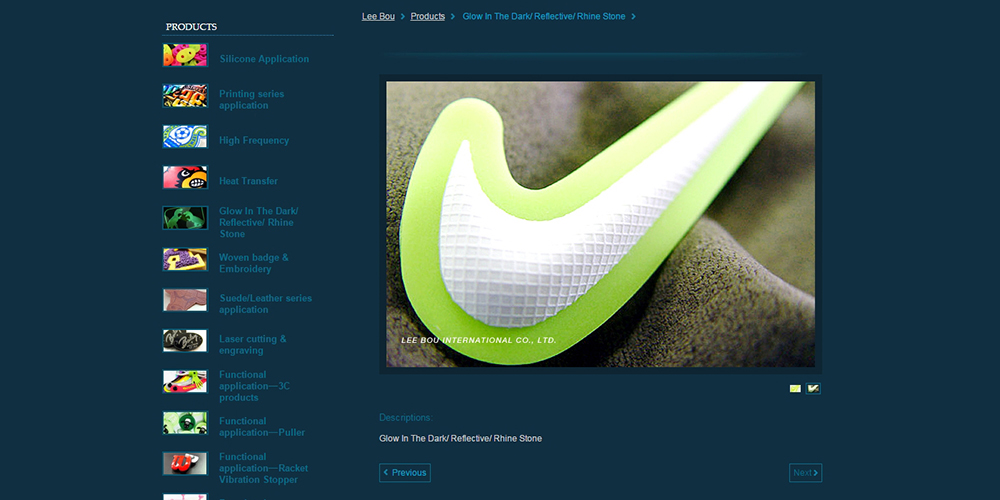Click the Functional application—3C products thumbnail
The image size is (1000, 500).
coord(185,381)
